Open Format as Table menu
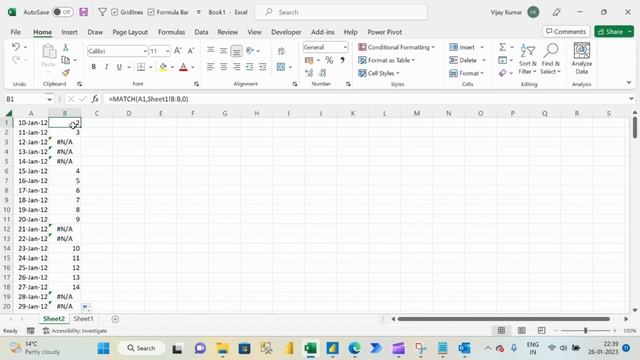Viewport: 640px width, 360px height. [386, 60]
